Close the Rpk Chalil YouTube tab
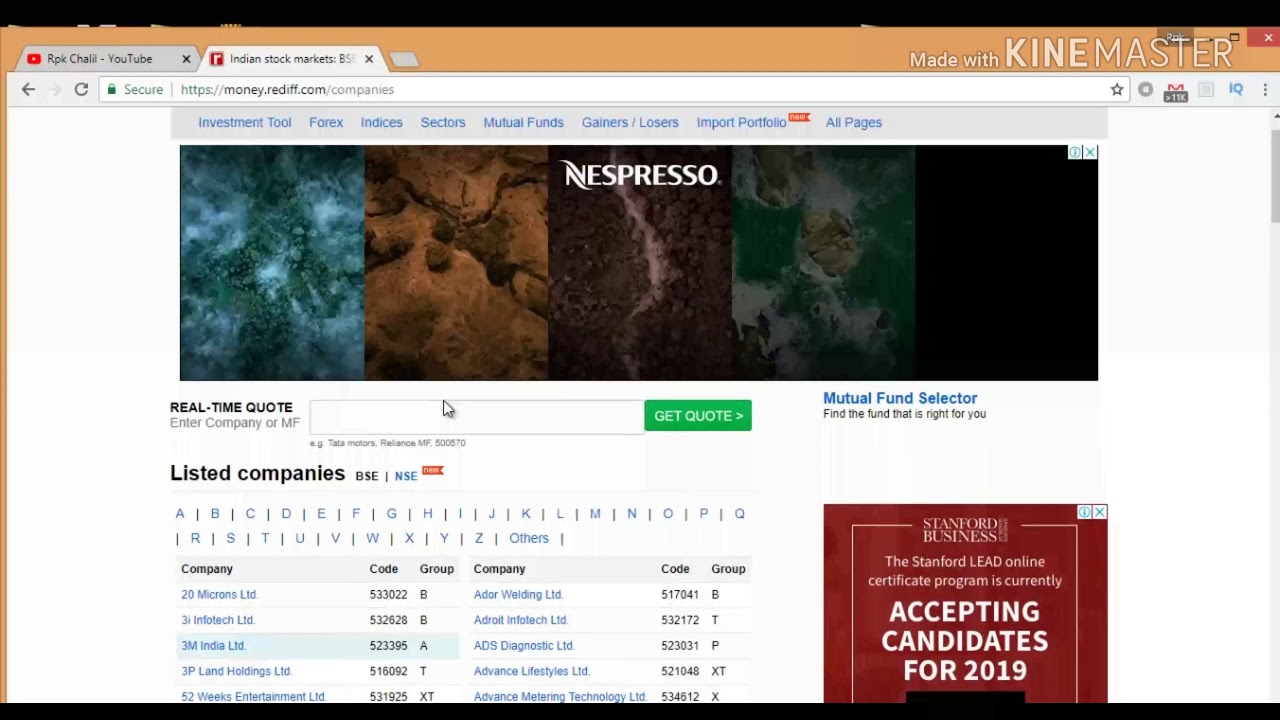 (186, 59)
